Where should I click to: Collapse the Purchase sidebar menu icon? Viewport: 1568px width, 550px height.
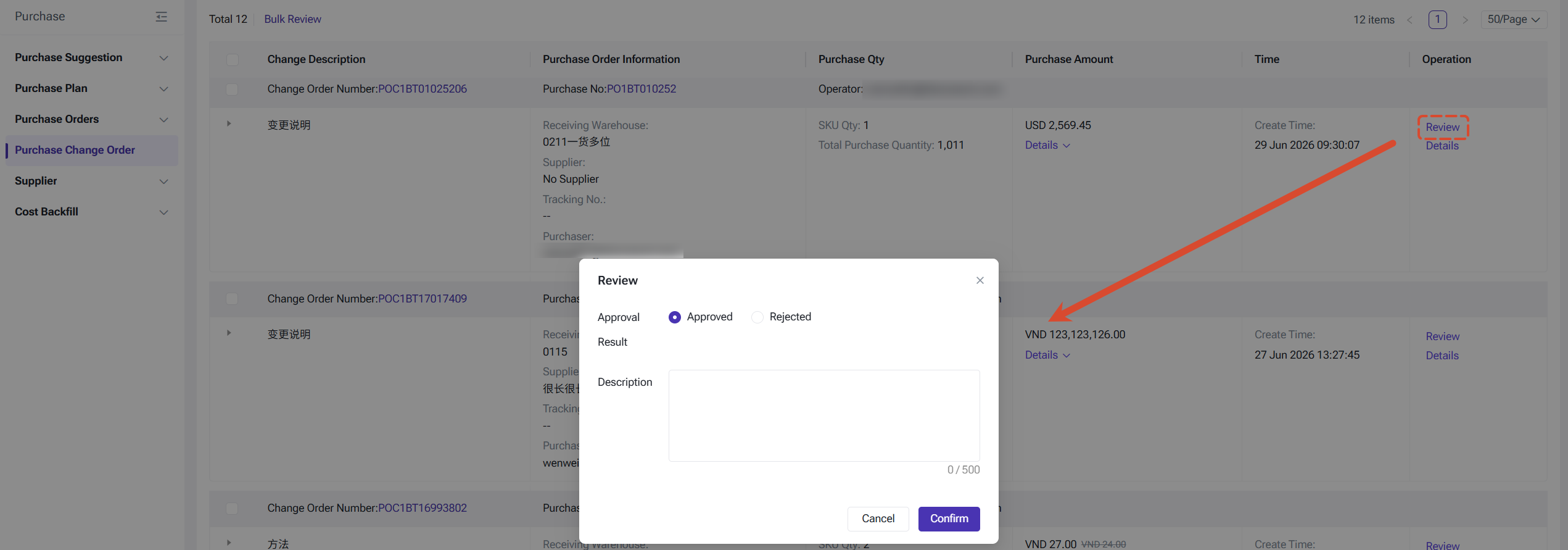(162, 17)
